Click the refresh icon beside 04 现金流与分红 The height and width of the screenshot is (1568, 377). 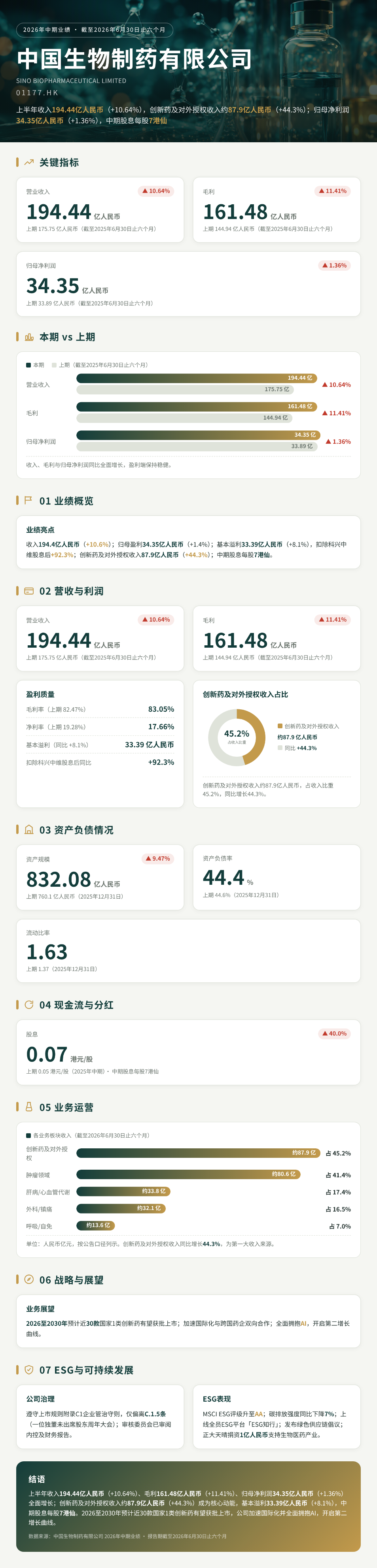click(28, 1004)
